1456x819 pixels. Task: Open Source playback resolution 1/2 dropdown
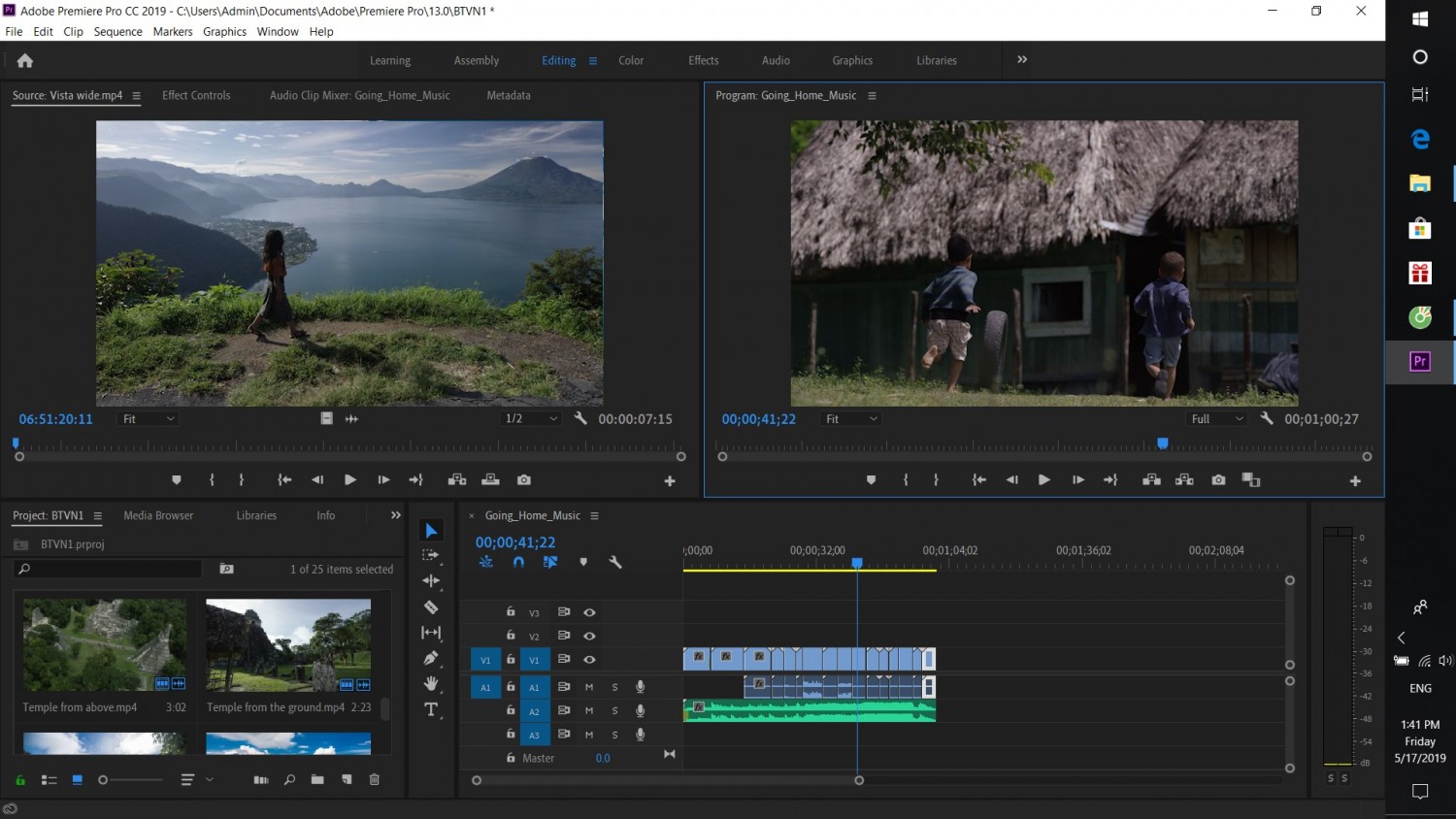(x=531, y=419)
